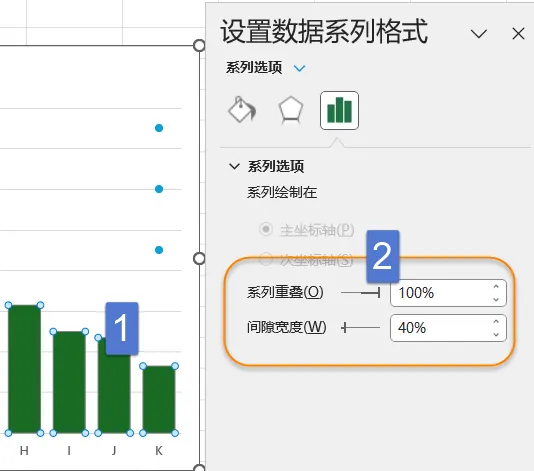Open the Fill & Line paint bucket tab
Screen dimensions: 534x471
pos(242,110)
